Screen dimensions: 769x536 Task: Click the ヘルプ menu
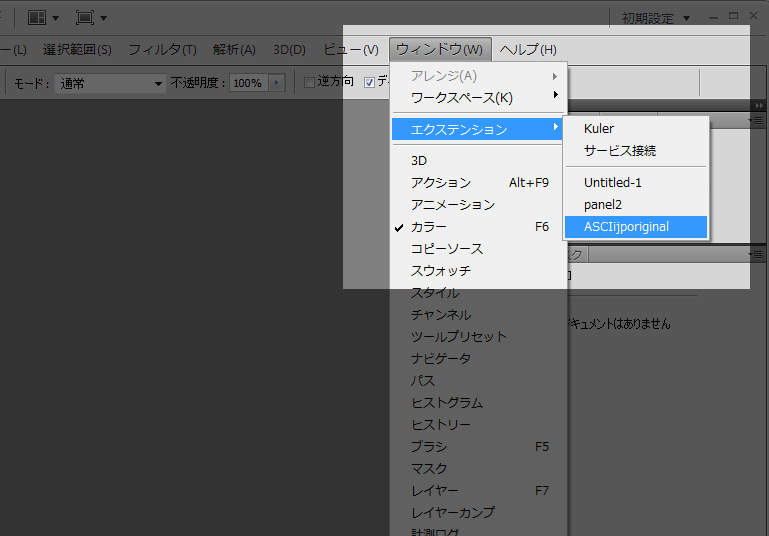(527, 49)
